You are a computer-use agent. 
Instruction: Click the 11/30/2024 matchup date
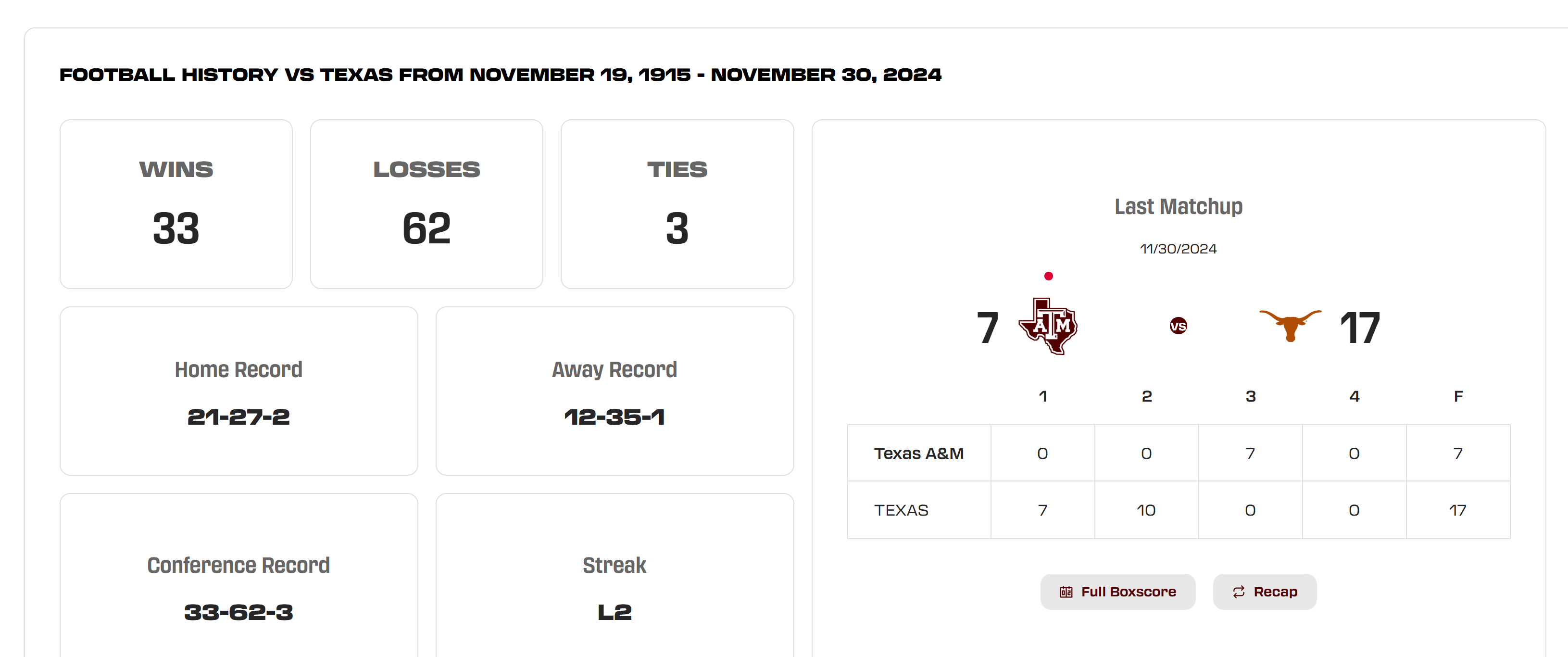[1178, 249]
